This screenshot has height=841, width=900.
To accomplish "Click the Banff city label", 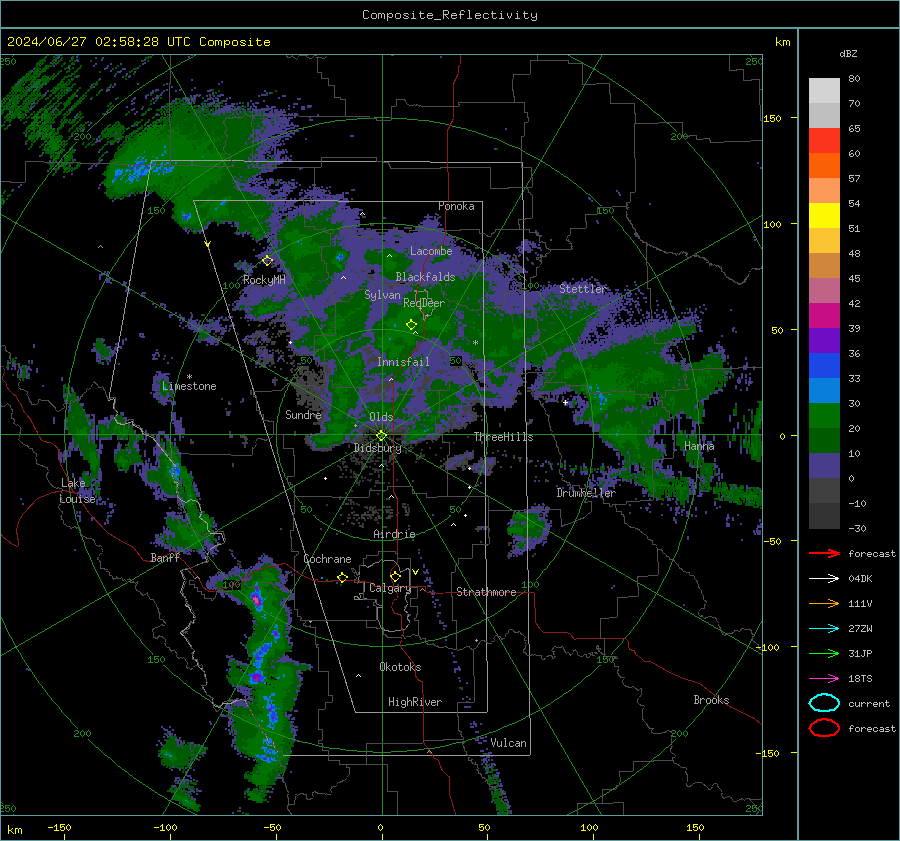I will tap(165, 557).
